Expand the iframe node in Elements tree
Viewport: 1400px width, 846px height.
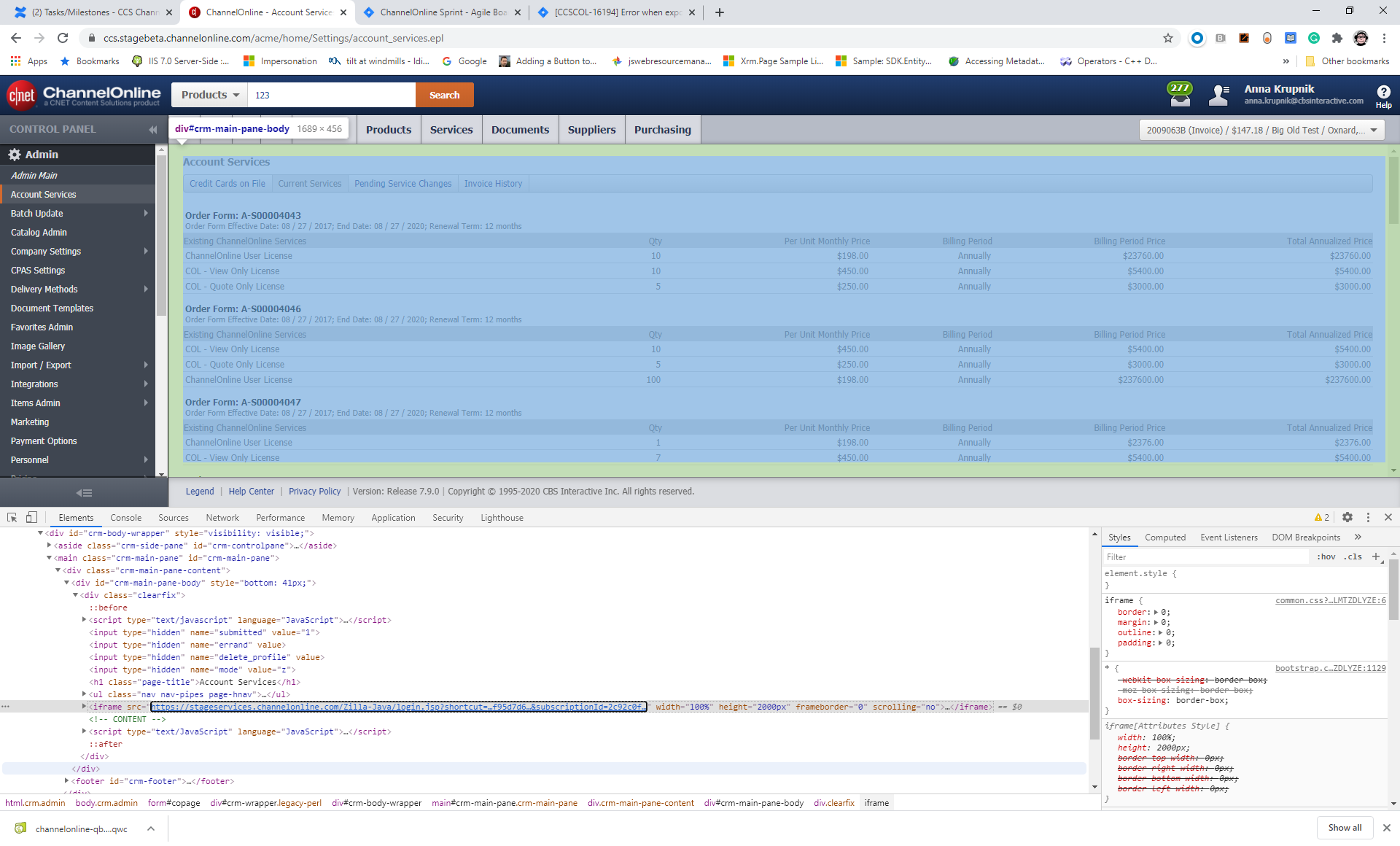pyautogui.click(x=84, y=706)
